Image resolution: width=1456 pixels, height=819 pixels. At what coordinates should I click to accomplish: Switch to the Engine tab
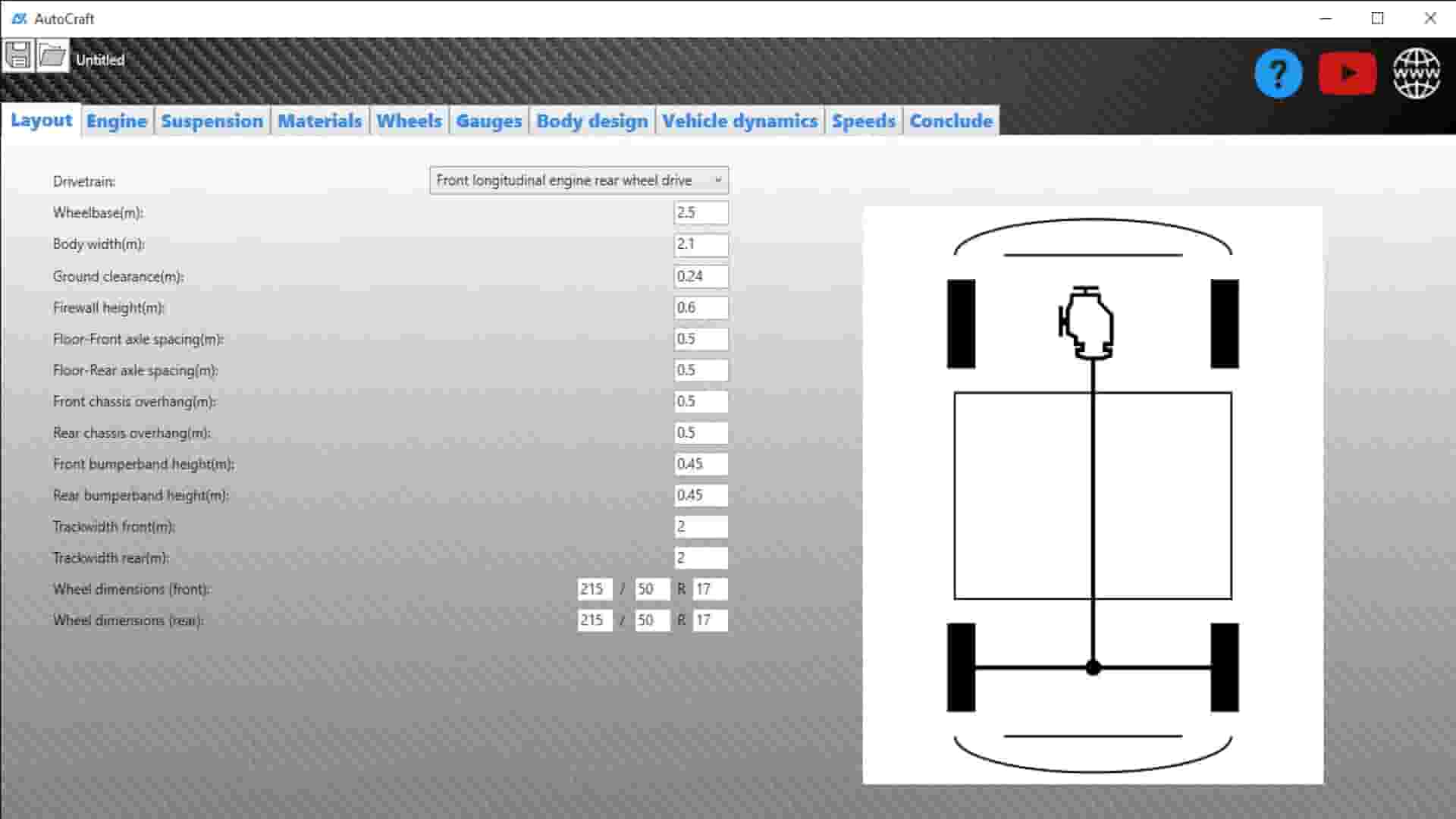click(116, 121)
